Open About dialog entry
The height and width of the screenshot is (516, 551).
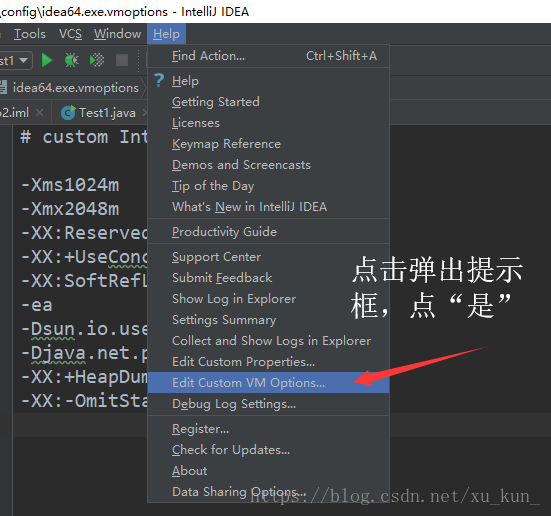point(268,471)
